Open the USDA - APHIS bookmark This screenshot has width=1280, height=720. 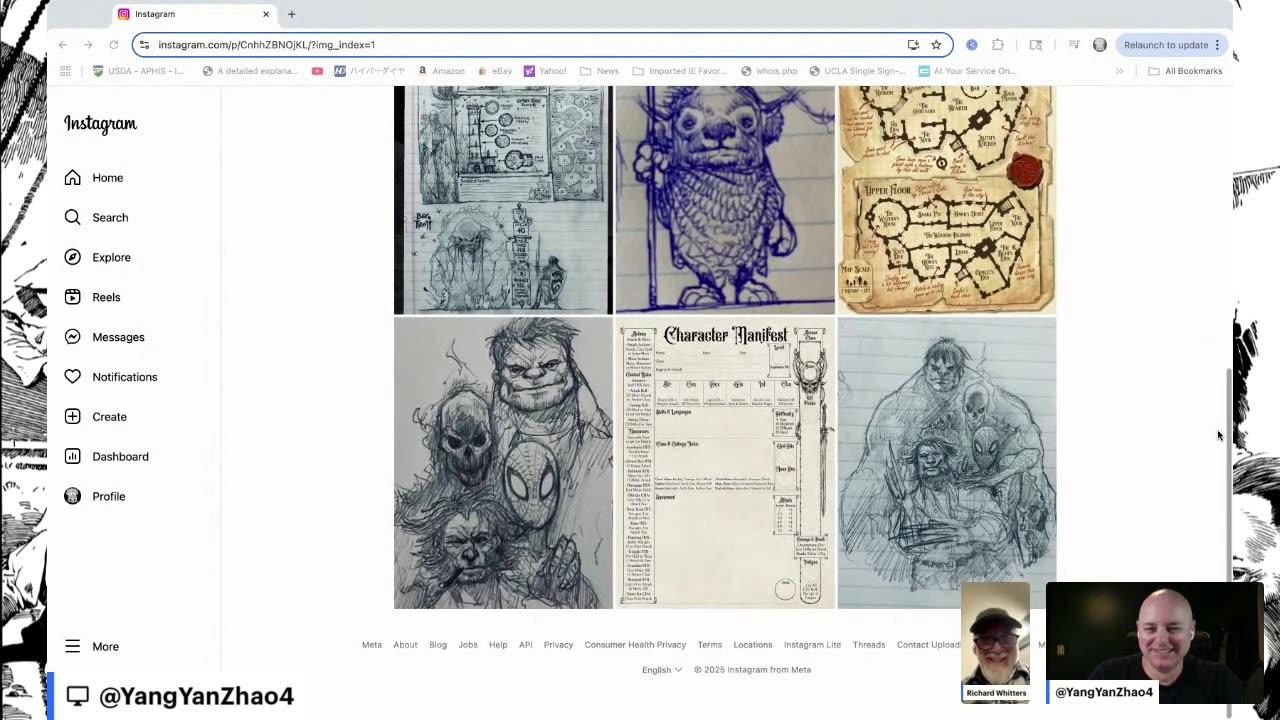(x=139, y=71)
